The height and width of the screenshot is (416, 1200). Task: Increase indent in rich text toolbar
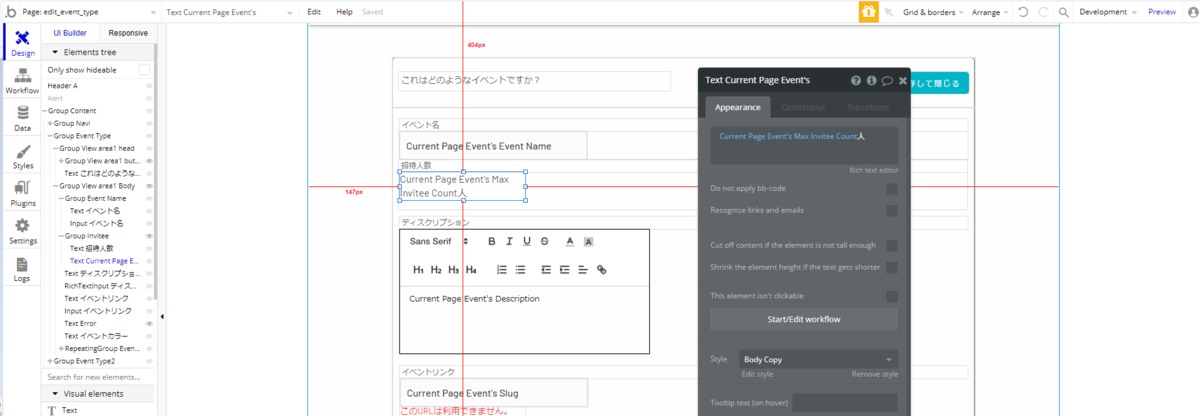[x=564, y=270]
